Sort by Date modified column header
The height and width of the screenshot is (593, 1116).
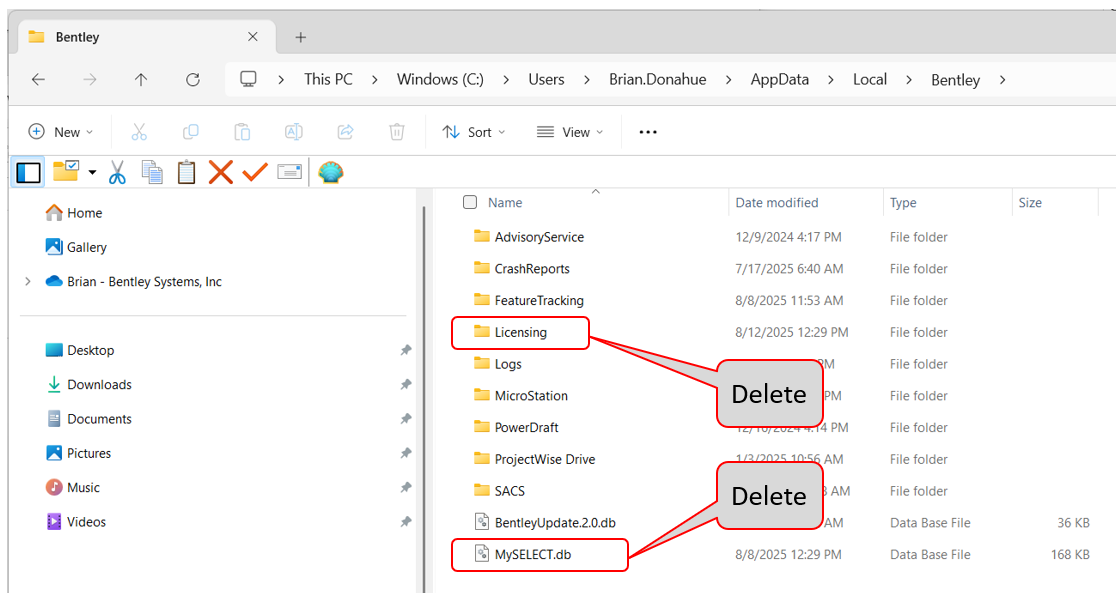point(777,203)
